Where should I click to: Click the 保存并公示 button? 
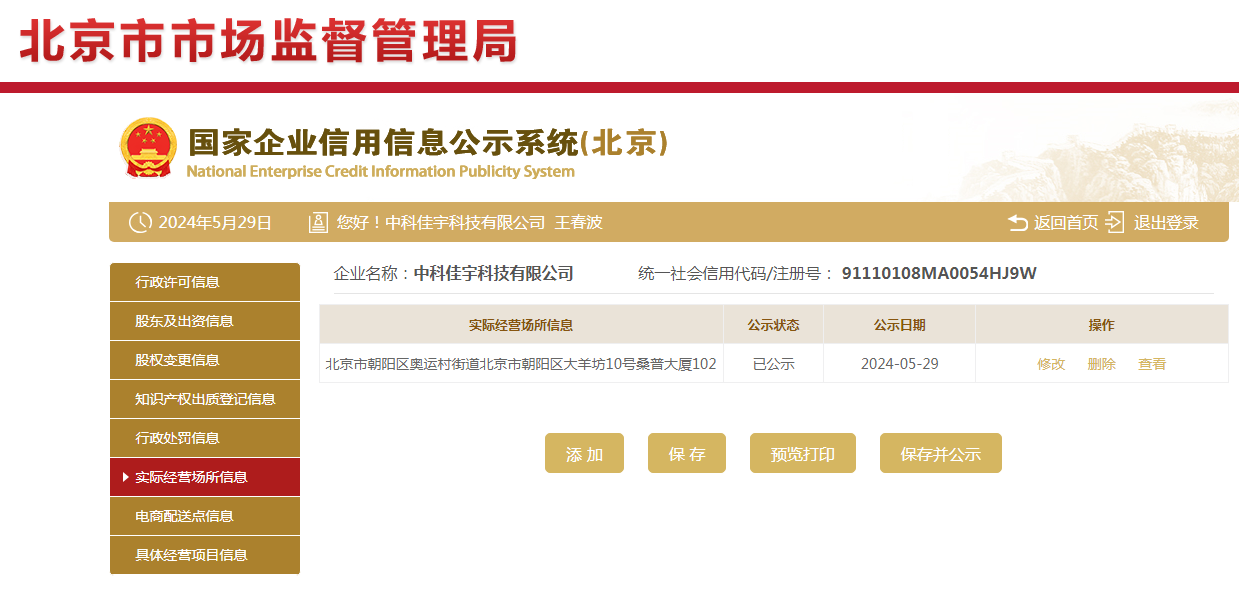pos(941,453)
